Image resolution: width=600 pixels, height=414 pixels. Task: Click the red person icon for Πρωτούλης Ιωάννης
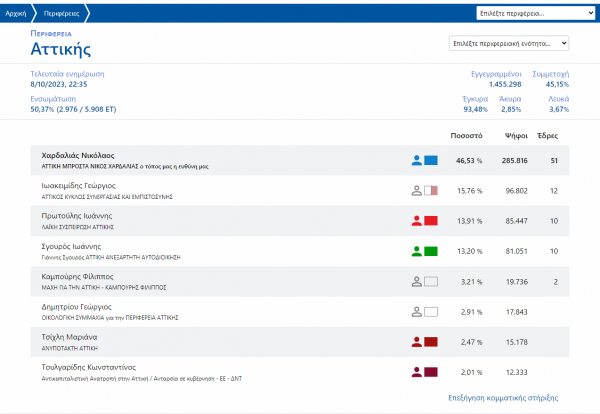pyautogui.click(x=417, y=220)
